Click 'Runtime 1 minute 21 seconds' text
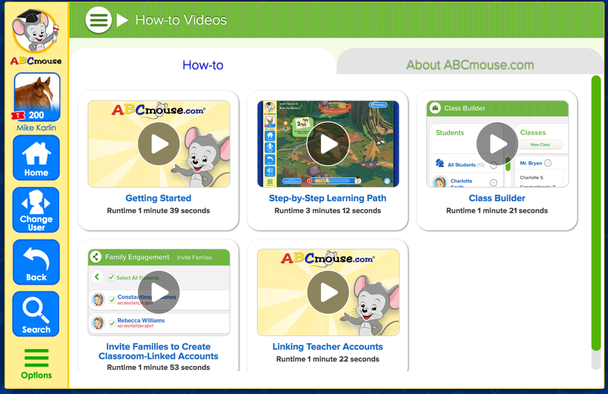Screen dimensions: 608x394 click(497, 211)
